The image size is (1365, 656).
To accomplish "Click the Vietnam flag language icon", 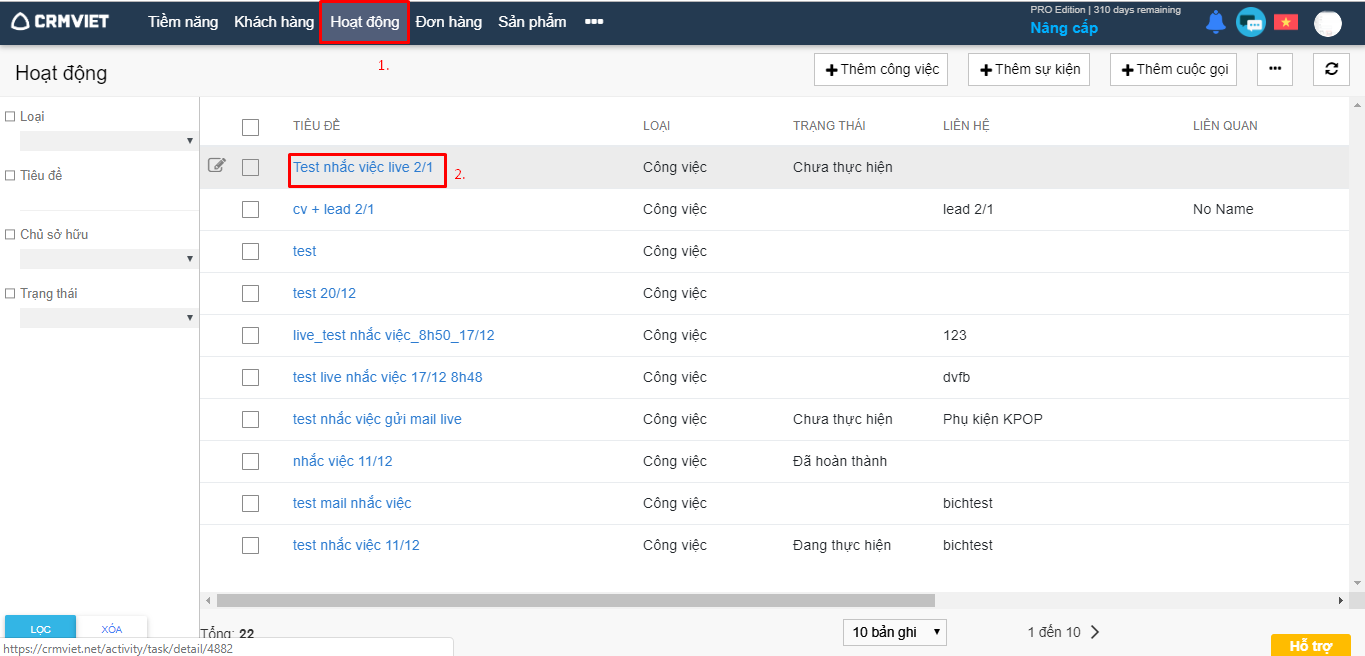I will (x=1285, y=22).
